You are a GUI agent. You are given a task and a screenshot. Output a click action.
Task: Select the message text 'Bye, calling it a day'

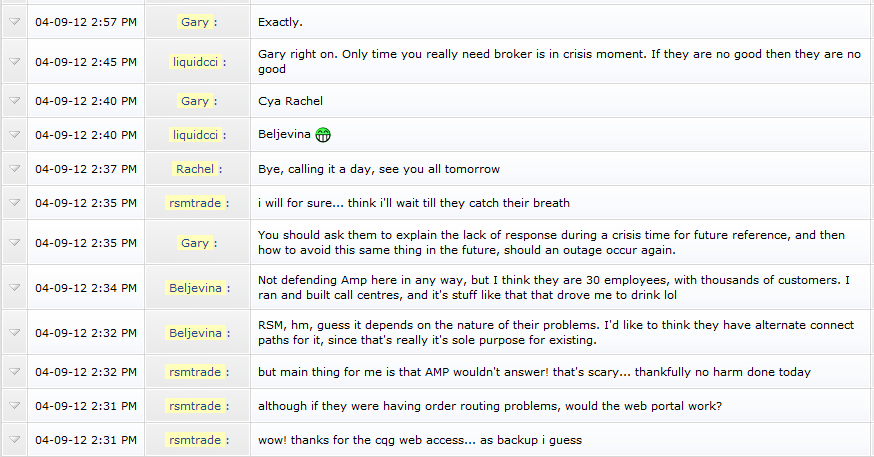(315, 169)
